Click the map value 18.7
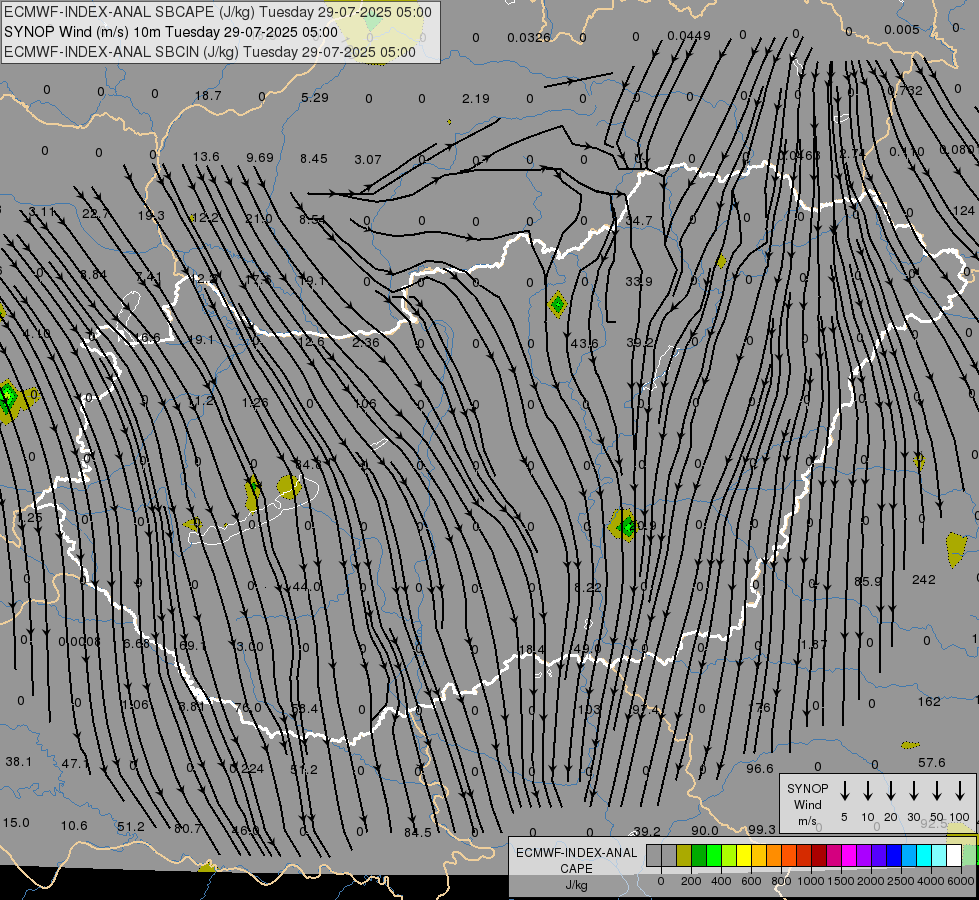979x900 pixels. click(208, 96)
